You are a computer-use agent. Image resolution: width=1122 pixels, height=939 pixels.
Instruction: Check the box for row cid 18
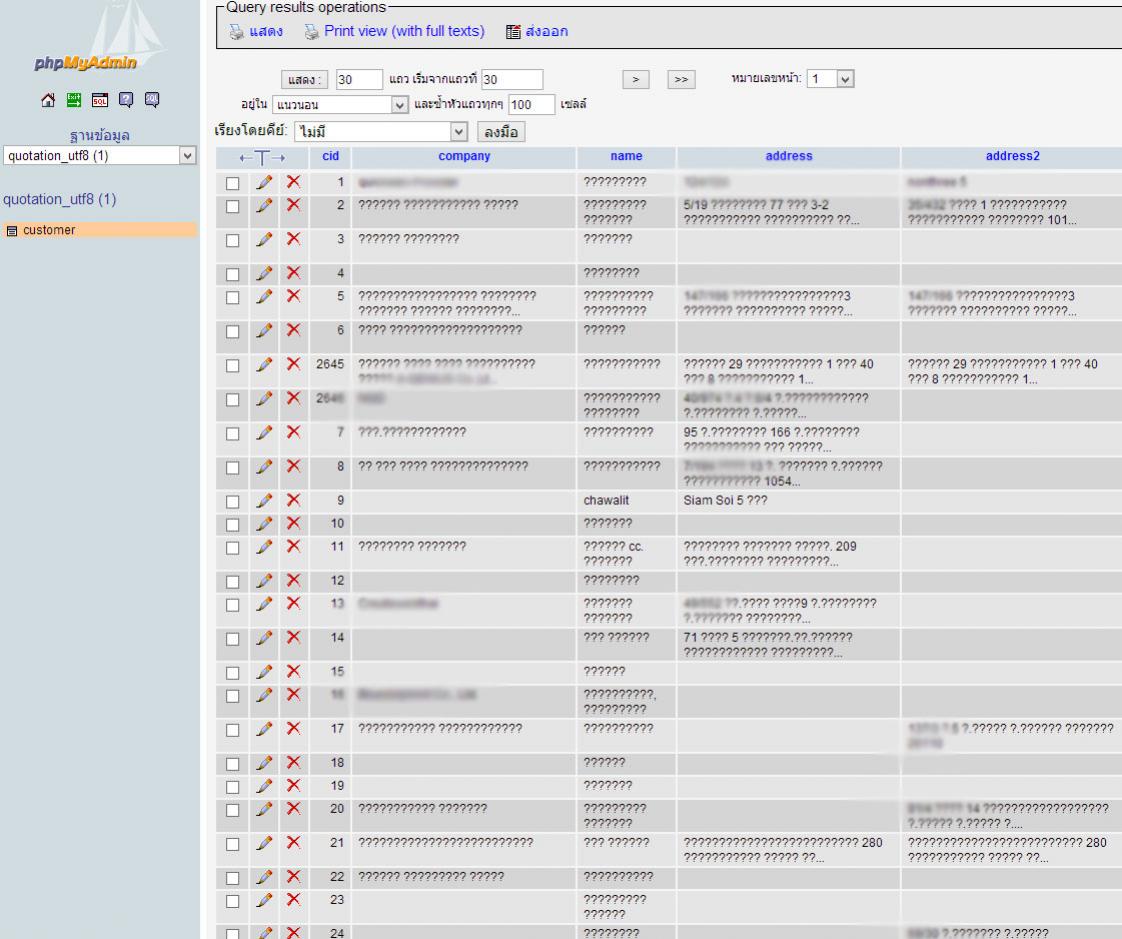click(x=233, y=764)
